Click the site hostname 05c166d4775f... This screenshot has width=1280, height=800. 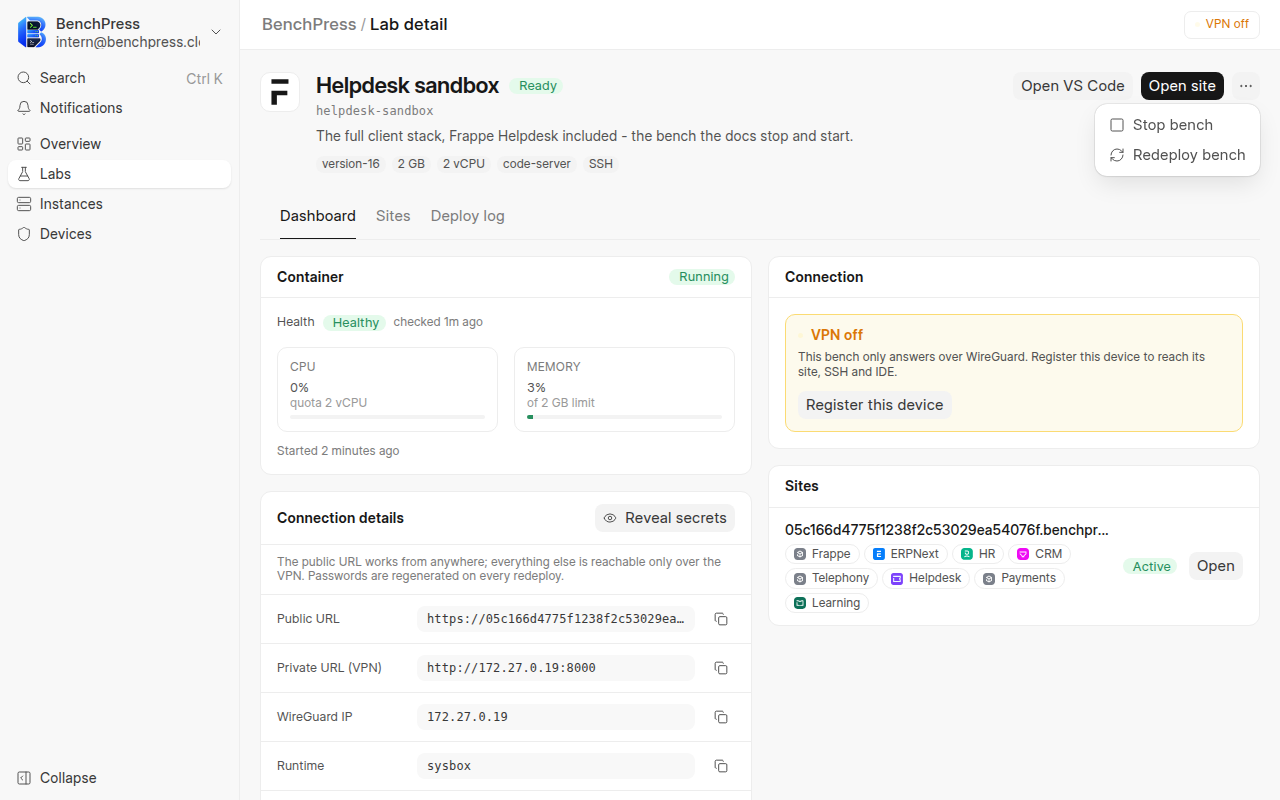946,530
